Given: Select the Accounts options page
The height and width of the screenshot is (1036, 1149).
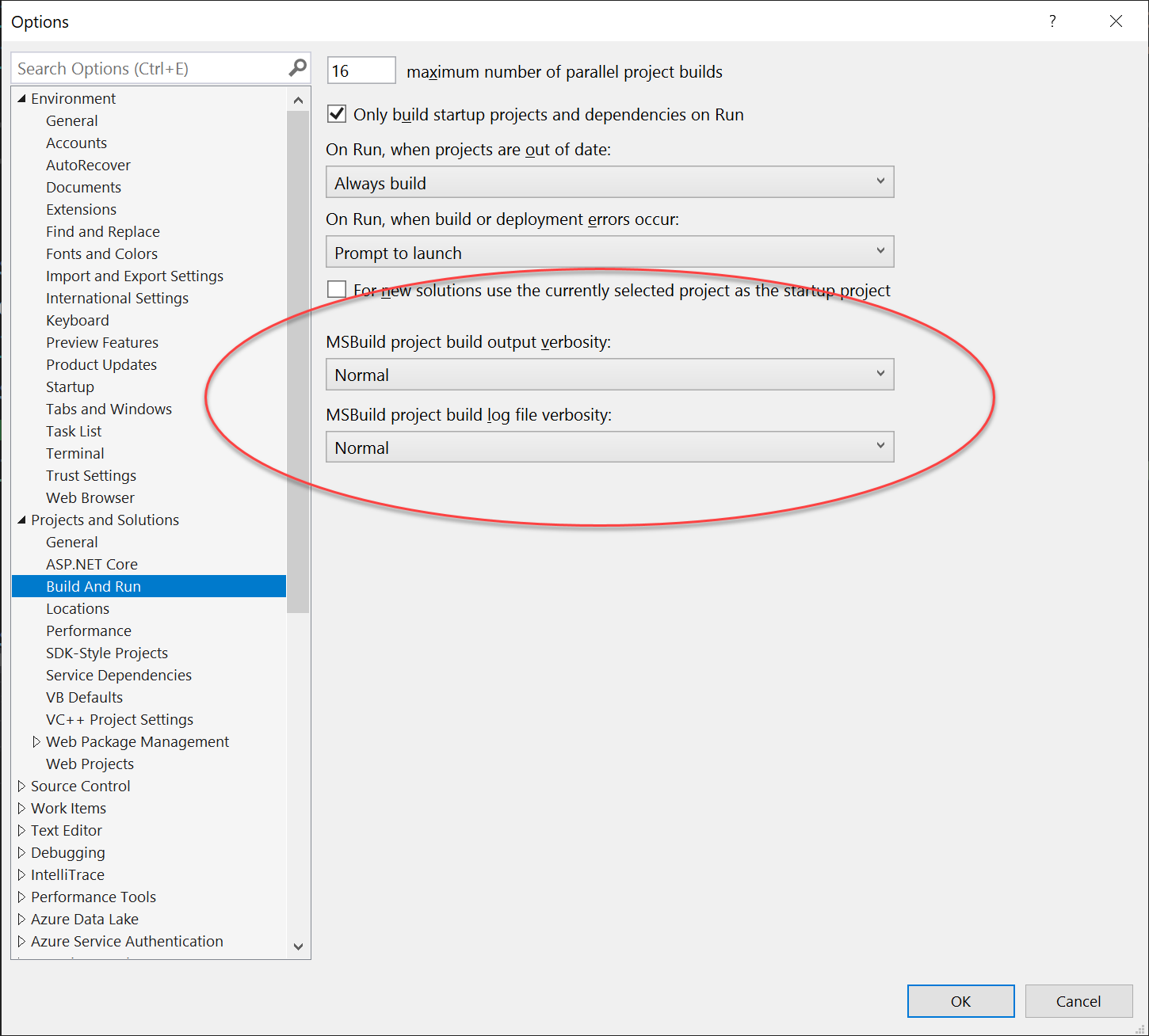Looking at the screenshot, I should pyautogui.click(x=76, y=143).
